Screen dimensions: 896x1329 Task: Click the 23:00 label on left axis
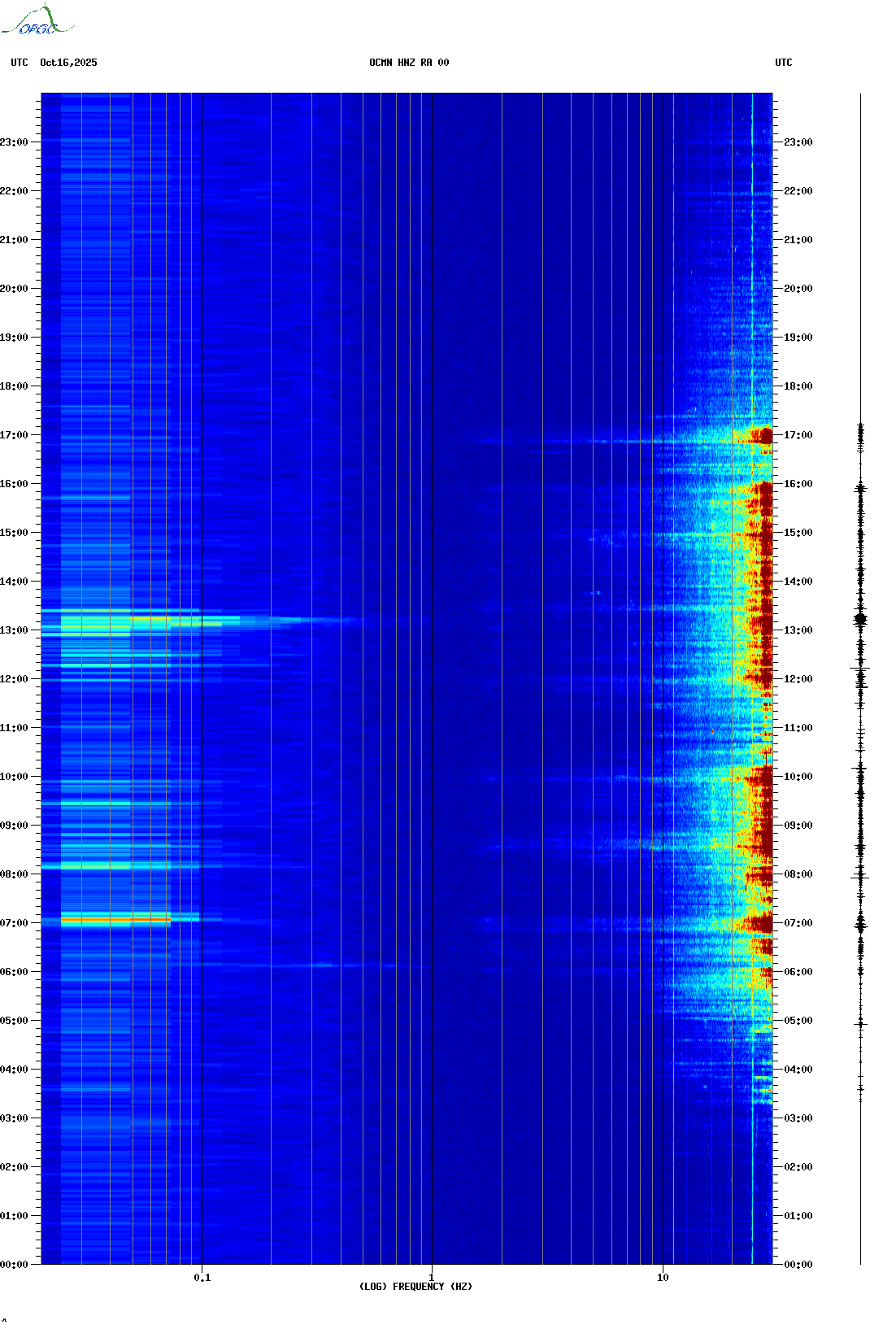[14, 142]
